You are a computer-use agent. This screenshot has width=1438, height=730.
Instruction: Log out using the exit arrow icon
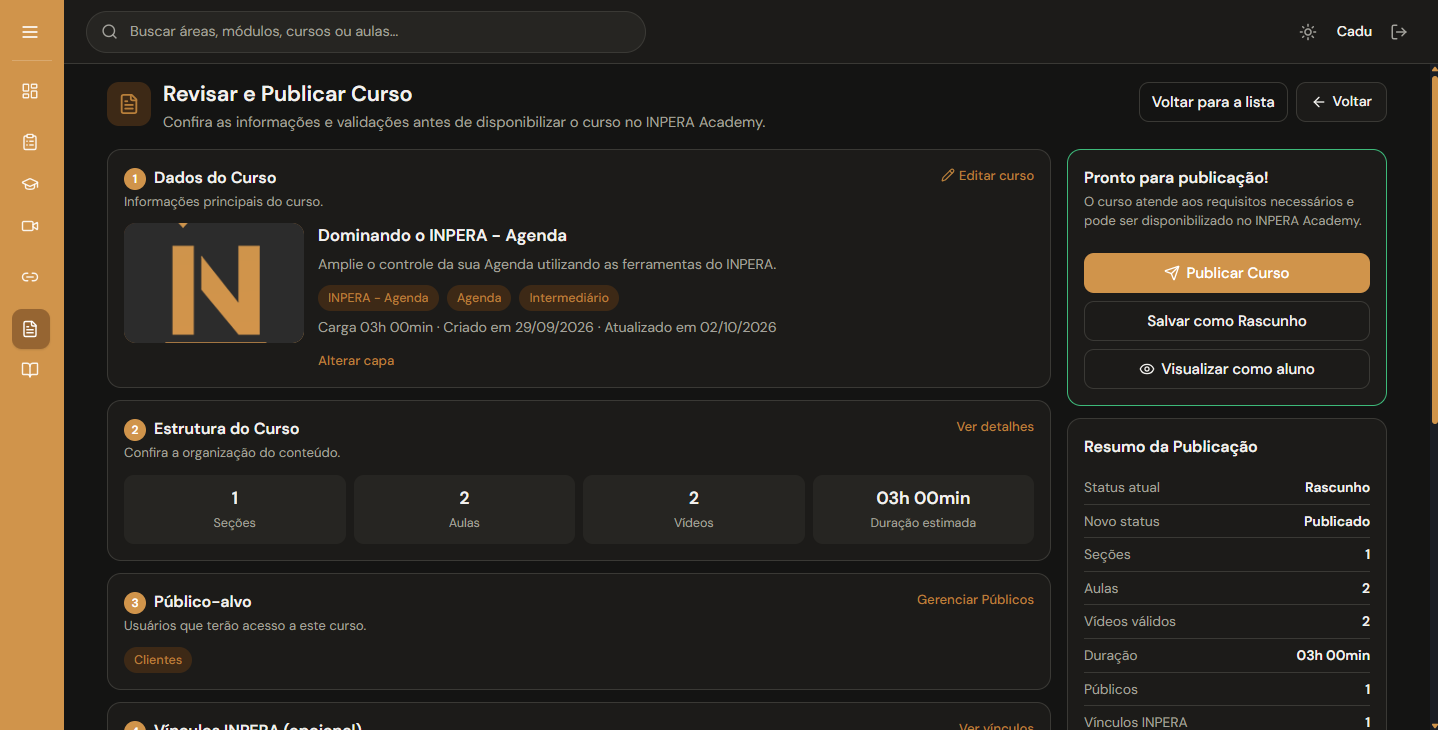coord(1399,32)
